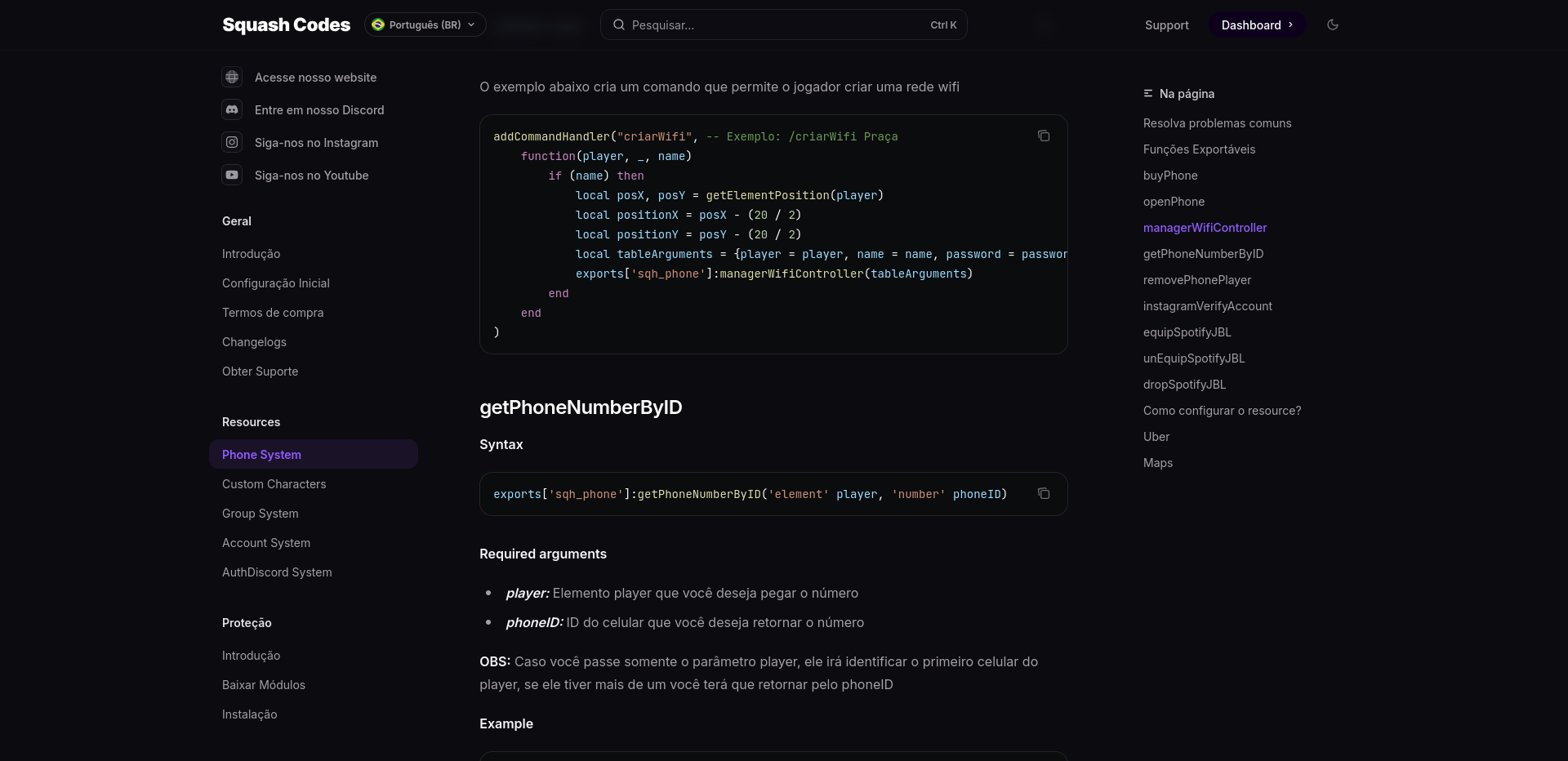This screenshot has width=1568, height=761.
Task: Select Phone System in Resources sidebar
Action: (261, 455)
